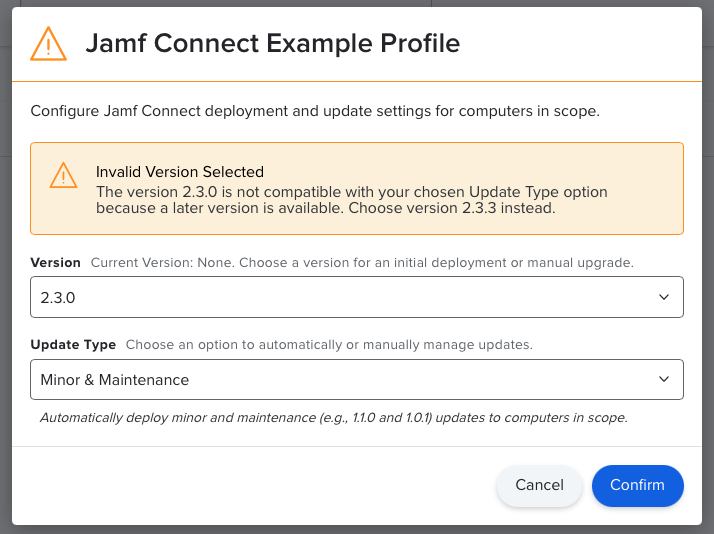
Task: Click the Version field label
Action: point(56,263)
